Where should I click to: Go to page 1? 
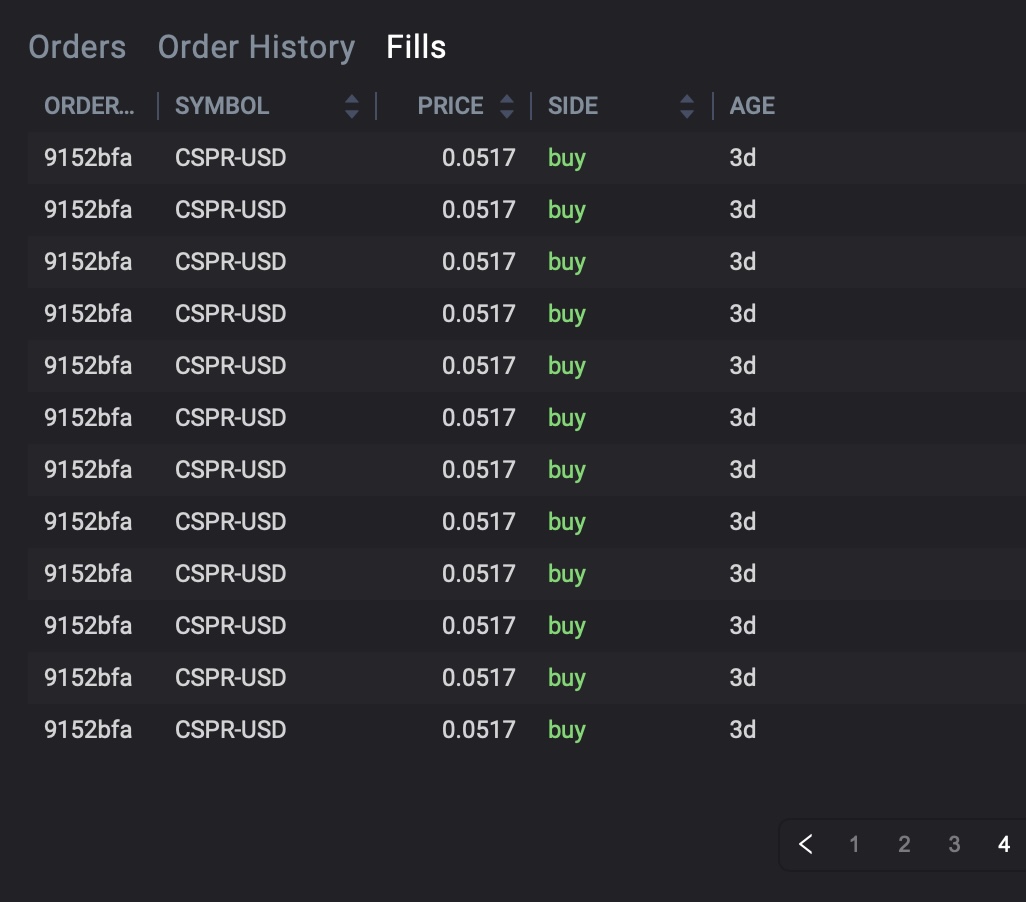tap(854, 844)
